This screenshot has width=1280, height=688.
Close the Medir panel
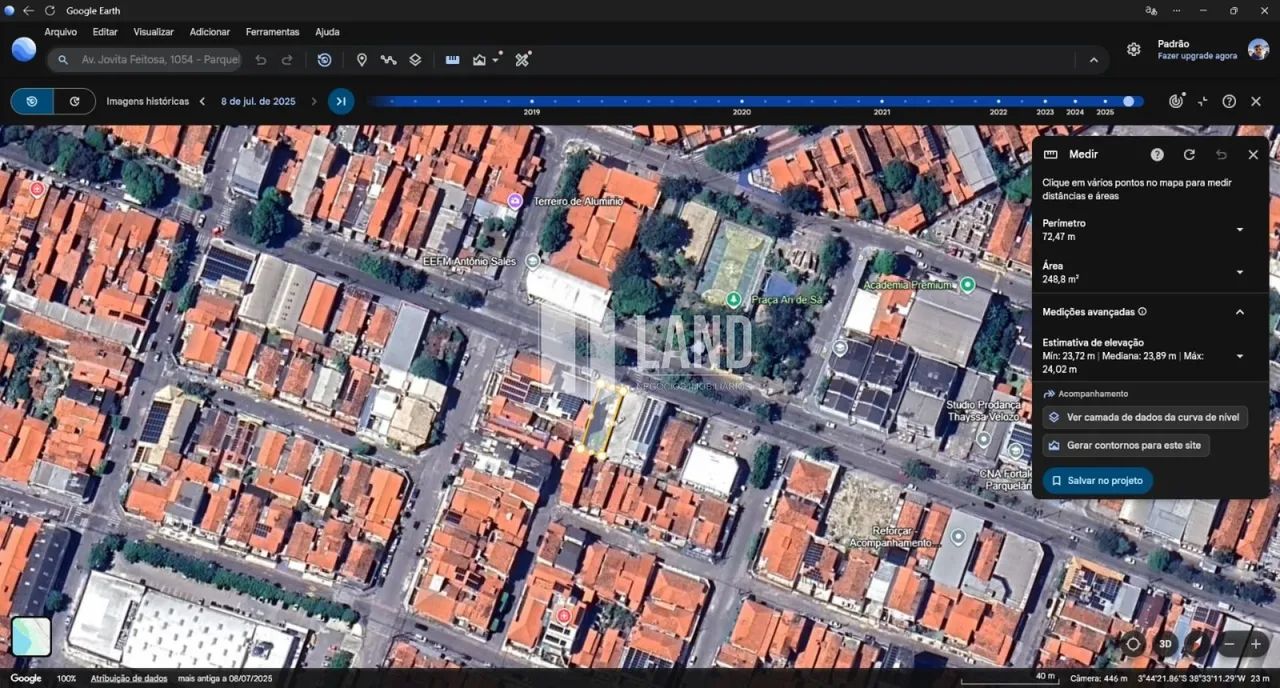coord(1253,155)
